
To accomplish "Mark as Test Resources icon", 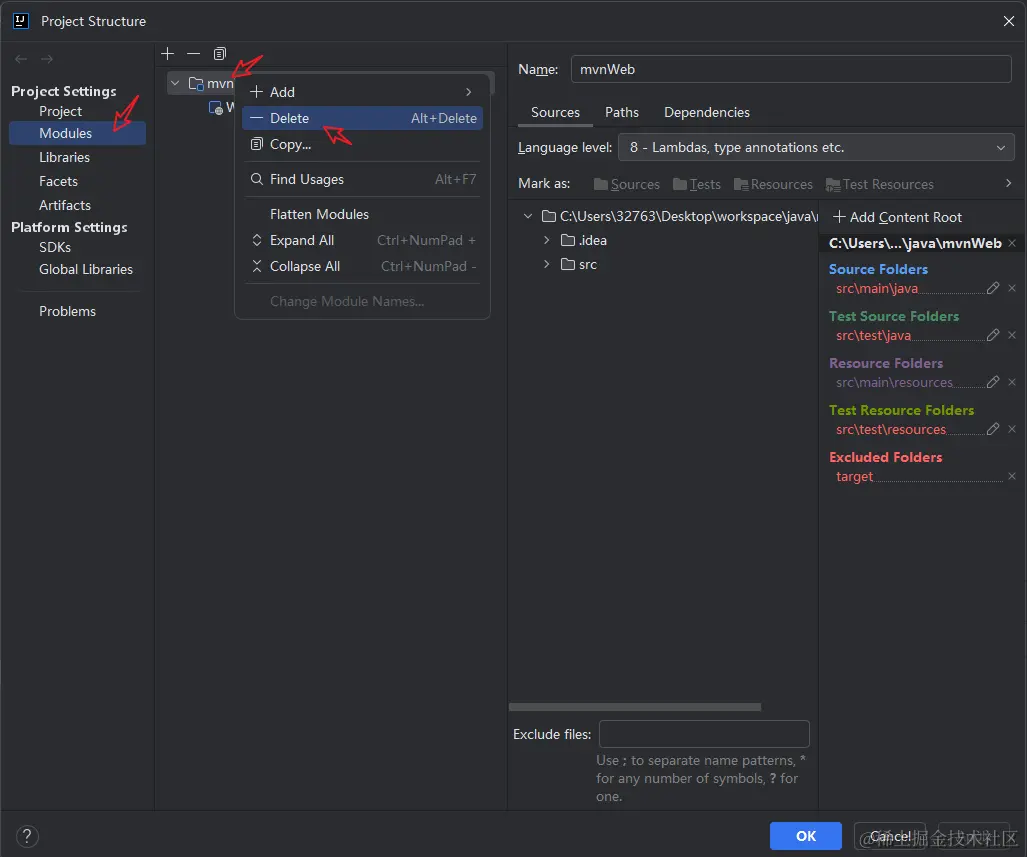I will point(832,185).
